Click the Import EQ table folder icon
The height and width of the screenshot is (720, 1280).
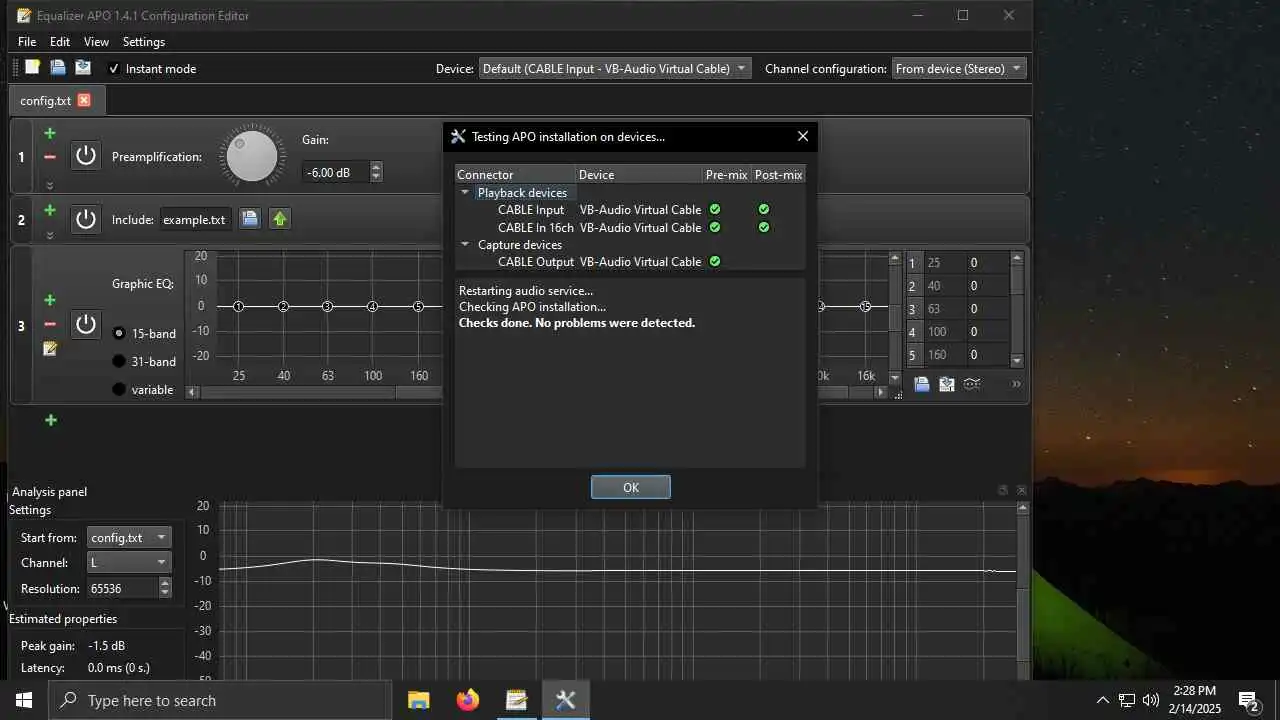922,384
